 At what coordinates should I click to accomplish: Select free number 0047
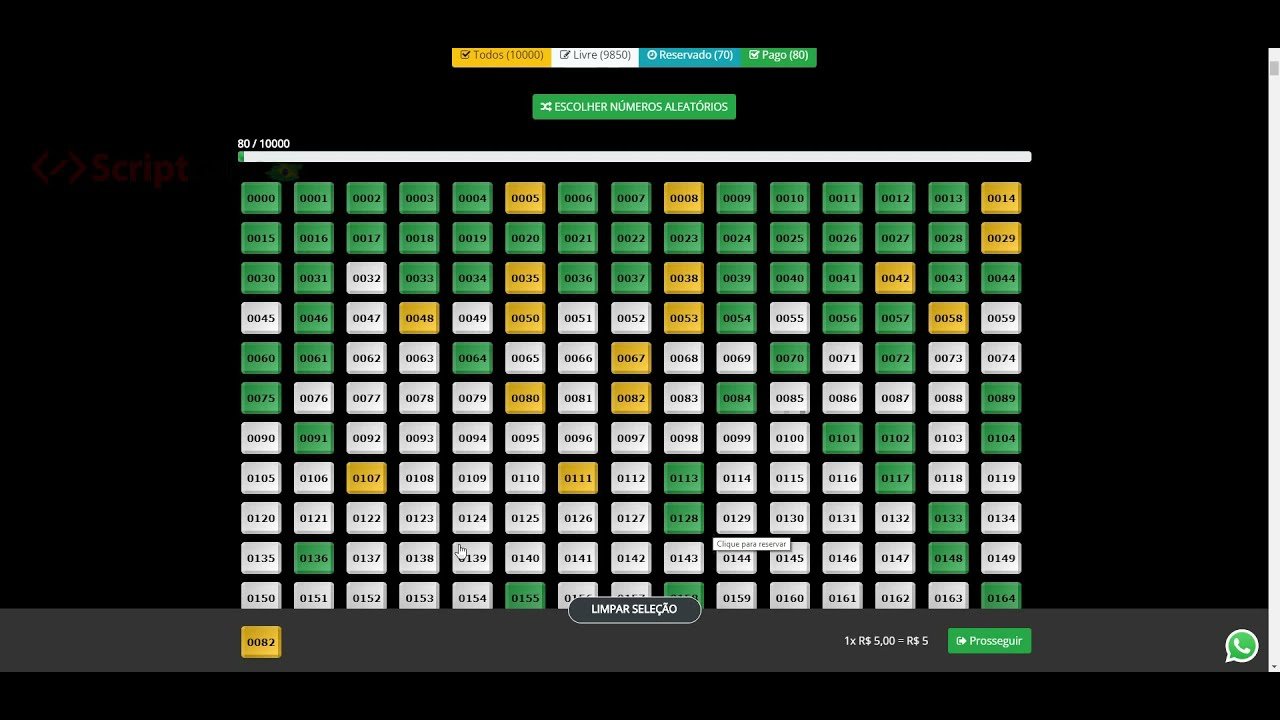click(367, 318)
